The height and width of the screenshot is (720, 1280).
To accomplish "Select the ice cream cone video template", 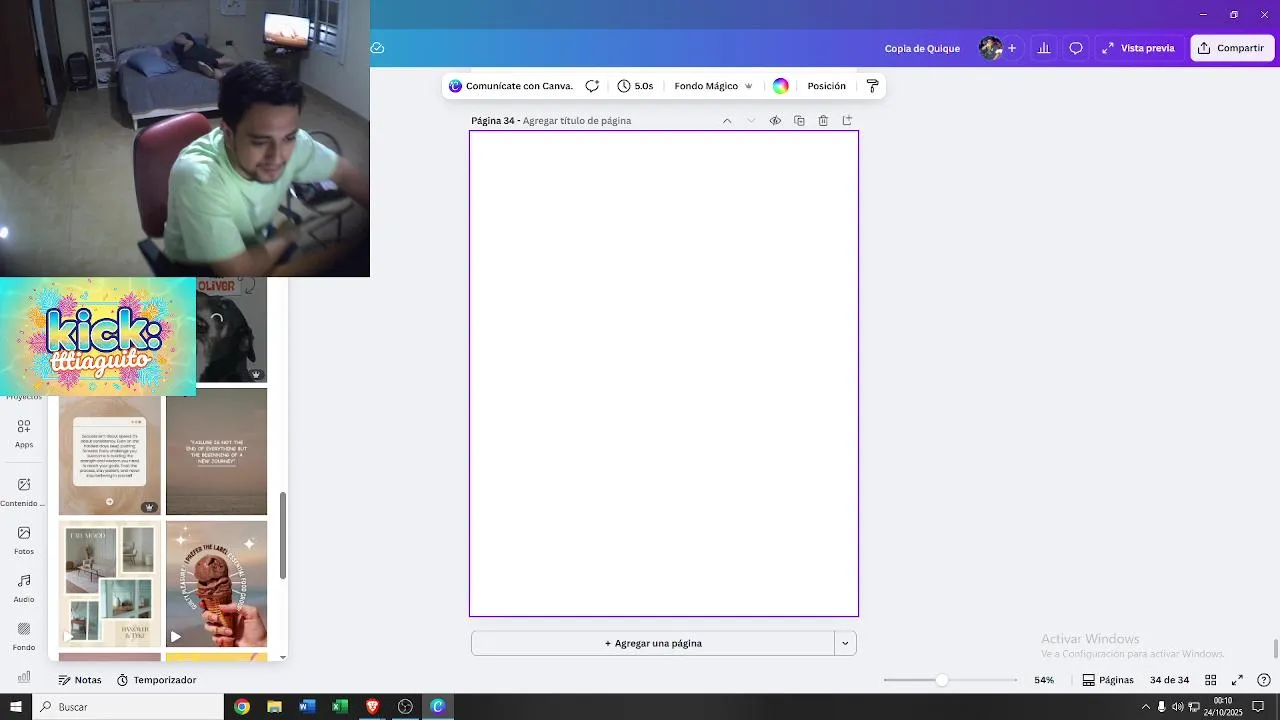I will click(216, 584).
